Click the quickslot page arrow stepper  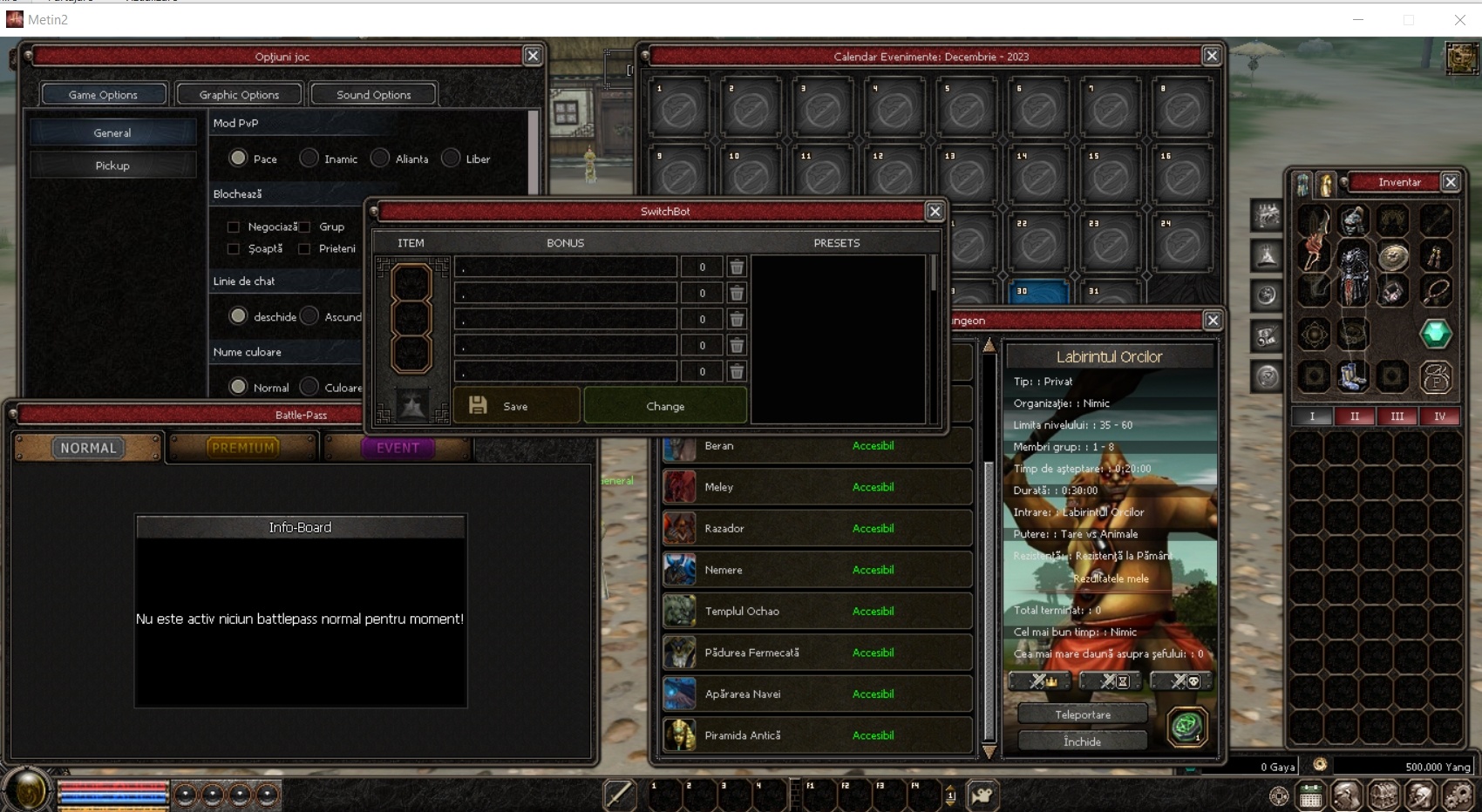click(x=951, y=795)
